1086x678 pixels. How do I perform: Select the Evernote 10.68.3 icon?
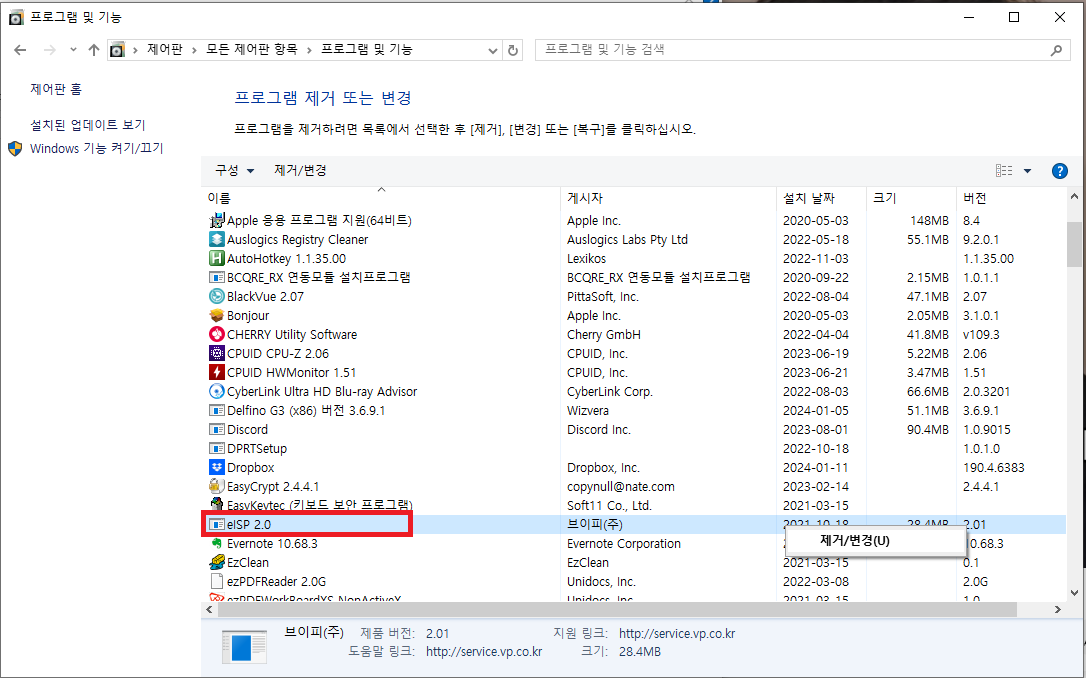coord(217,544)
